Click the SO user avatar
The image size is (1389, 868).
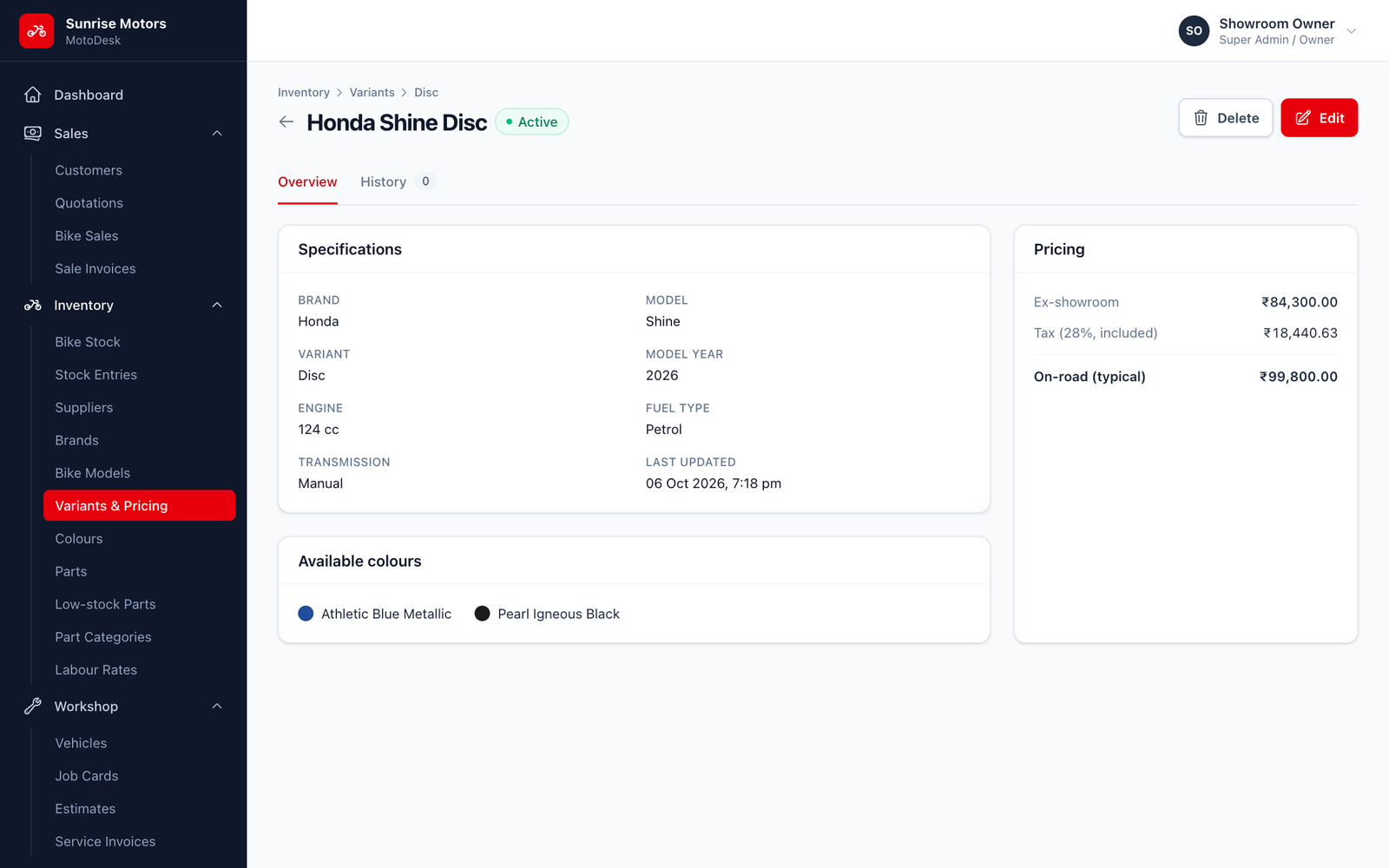[1194, 30]
